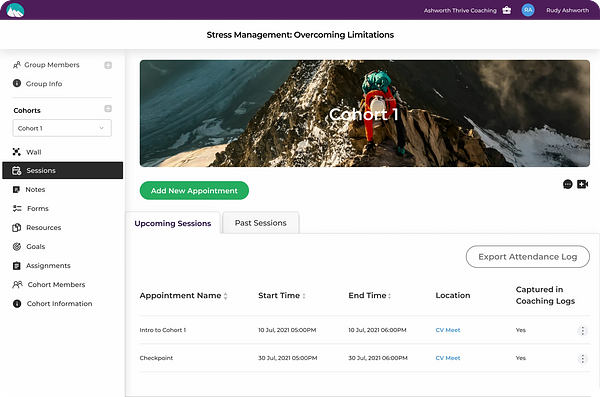The height and width of the screenshot is (397, 600).
Task: Open Cohort Information in the sidebar
Action: [59, 304]
